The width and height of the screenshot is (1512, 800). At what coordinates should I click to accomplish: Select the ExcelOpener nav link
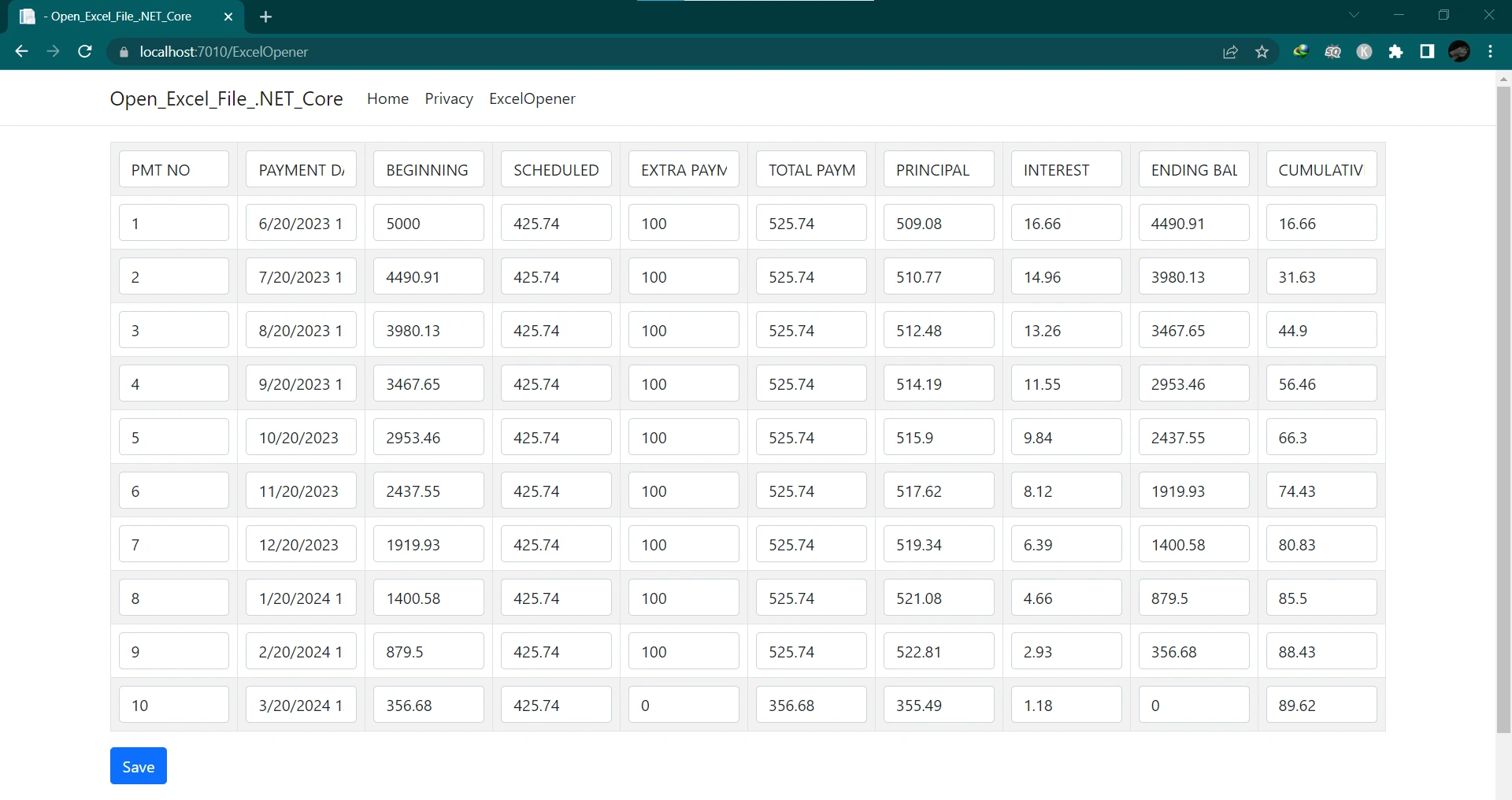tap(532, 98)
